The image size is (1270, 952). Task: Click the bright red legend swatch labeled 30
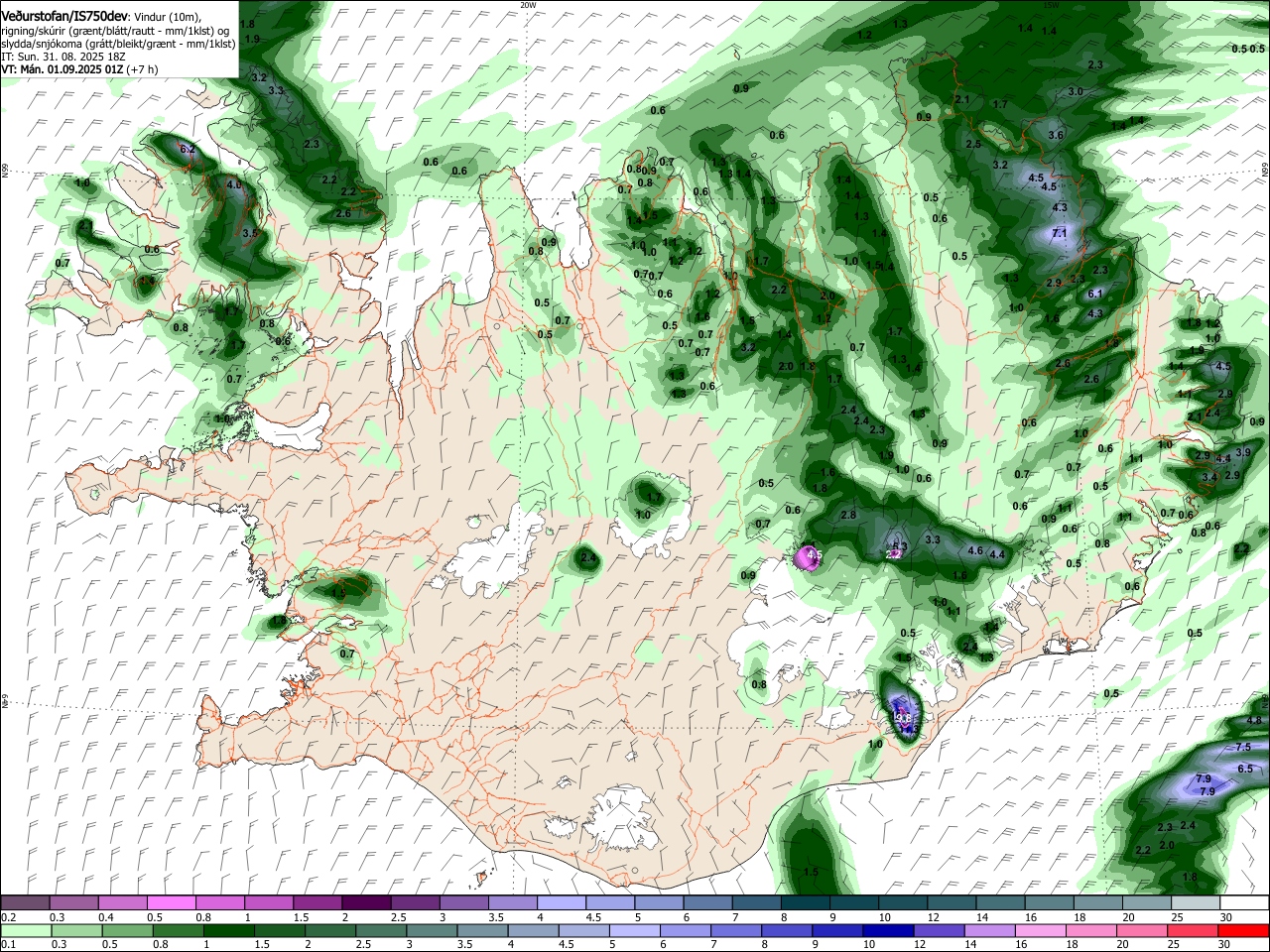coord(1243,930)
